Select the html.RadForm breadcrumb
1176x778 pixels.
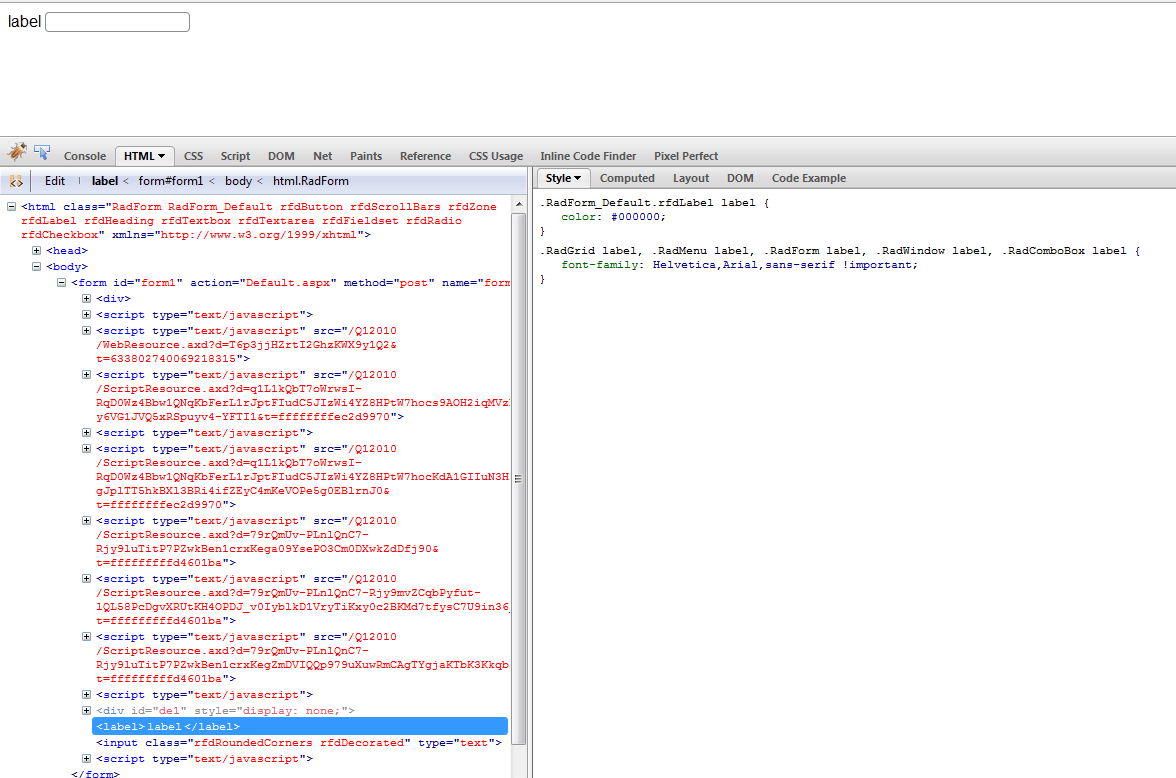[310, 181]
